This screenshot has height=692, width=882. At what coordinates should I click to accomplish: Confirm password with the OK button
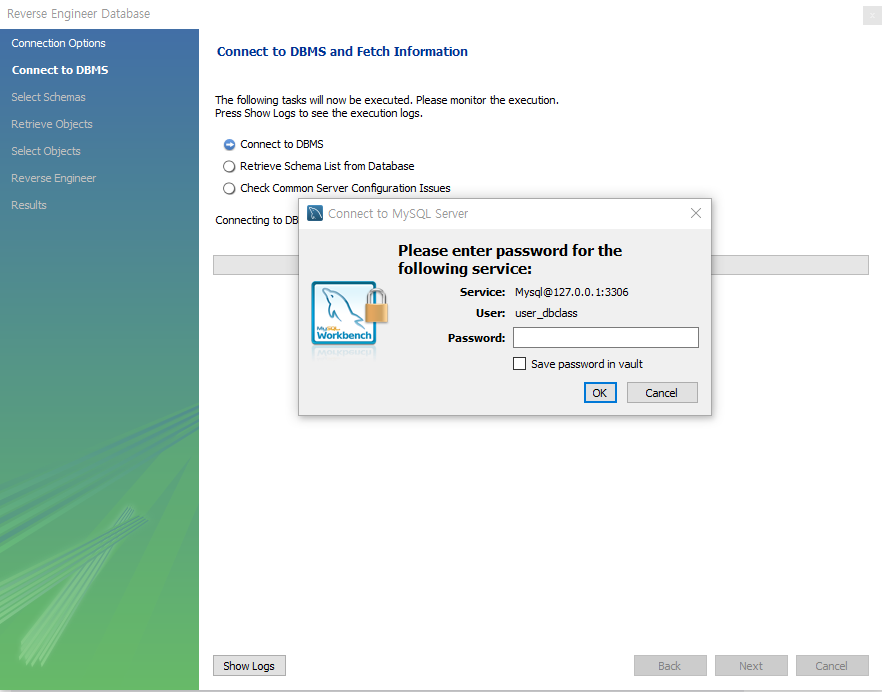click(x=600, y=393)
